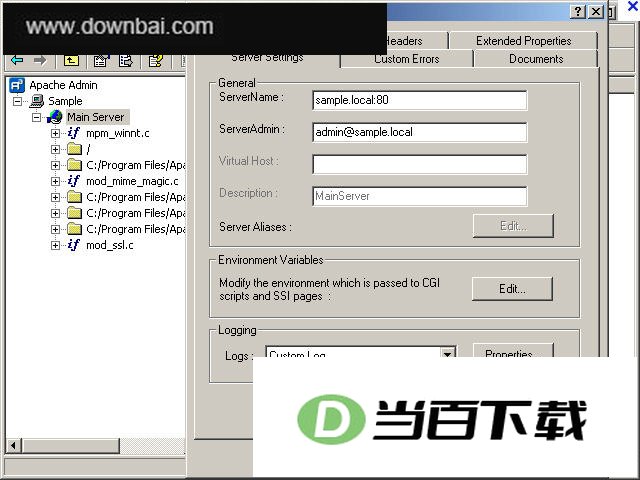Click the forward arrow toolbar icon
Viewport: 640px width, 480px height.
coord(40,61)
